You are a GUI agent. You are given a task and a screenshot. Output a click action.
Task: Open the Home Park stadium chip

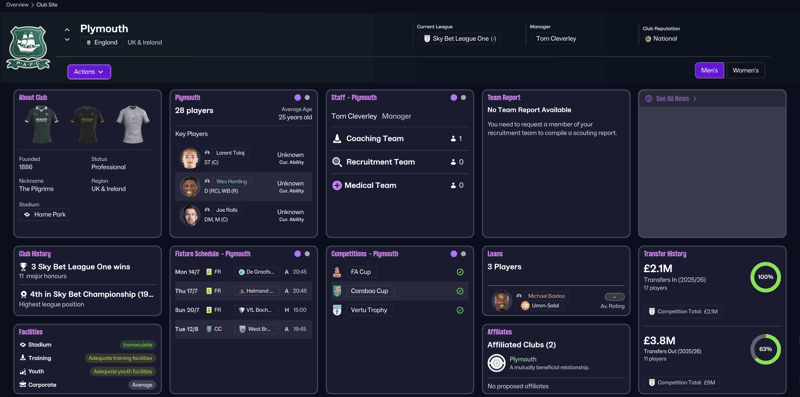[x=44, y=214]
